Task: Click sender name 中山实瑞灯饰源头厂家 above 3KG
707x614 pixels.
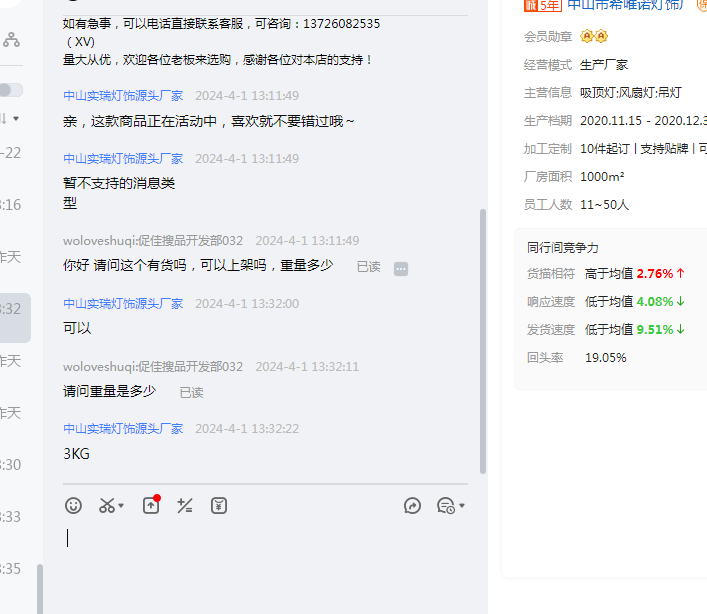Action: pyautogui.click(x=123, y=429)
